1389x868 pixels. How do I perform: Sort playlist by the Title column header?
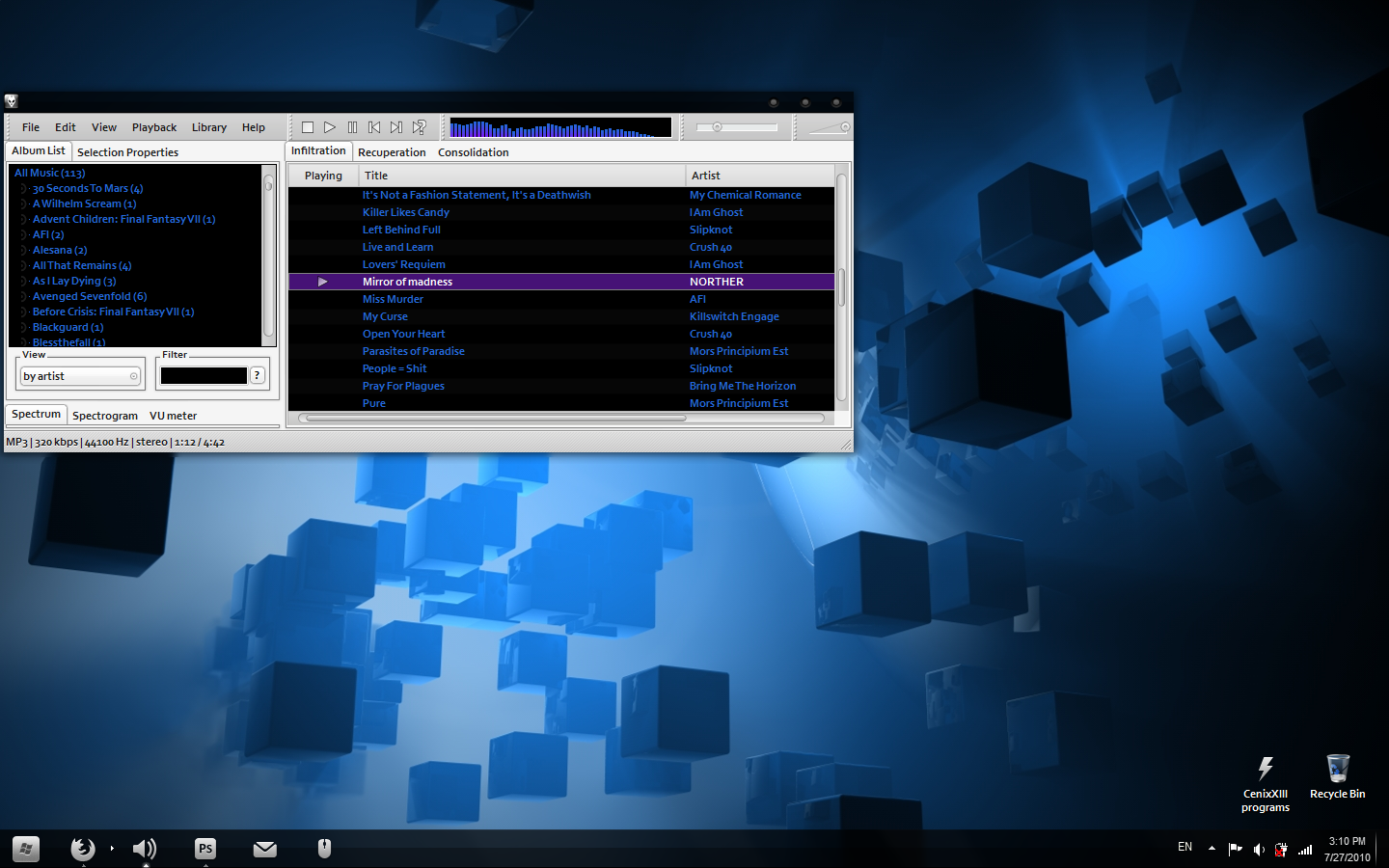point(522,176)
